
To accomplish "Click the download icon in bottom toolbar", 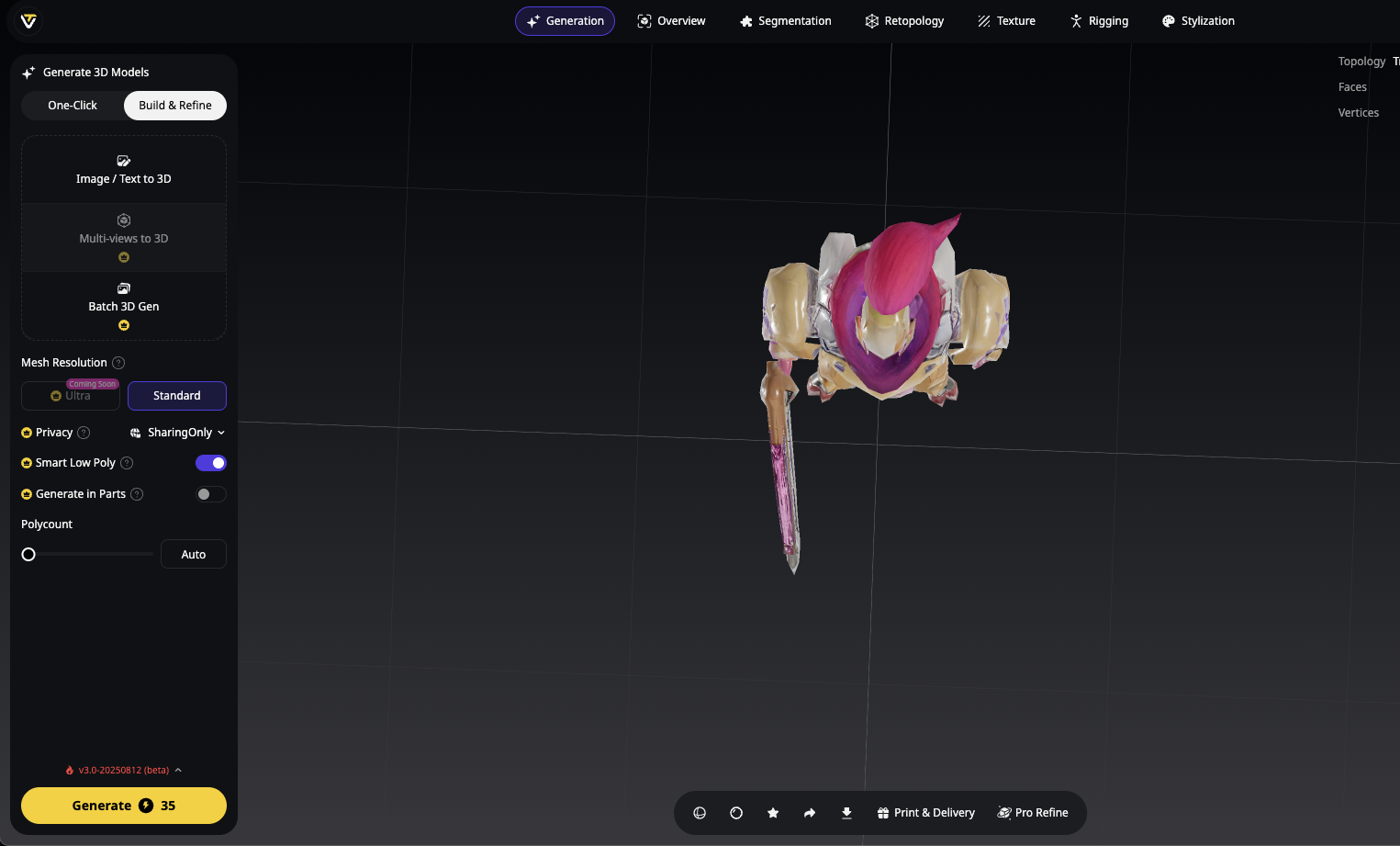I will click(x=846, y=813).
